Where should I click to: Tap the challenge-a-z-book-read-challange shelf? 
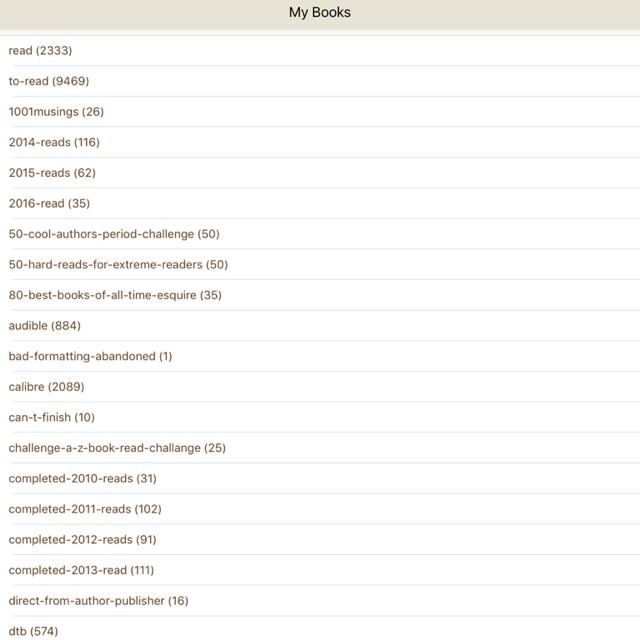click(117, 448)
